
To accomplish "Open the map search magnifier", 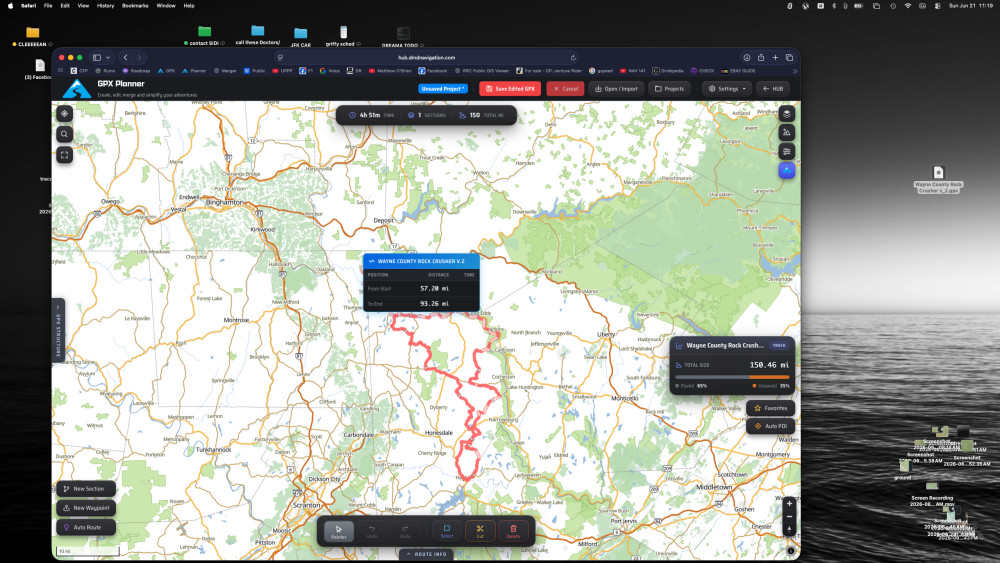I will tap(64, 134).
